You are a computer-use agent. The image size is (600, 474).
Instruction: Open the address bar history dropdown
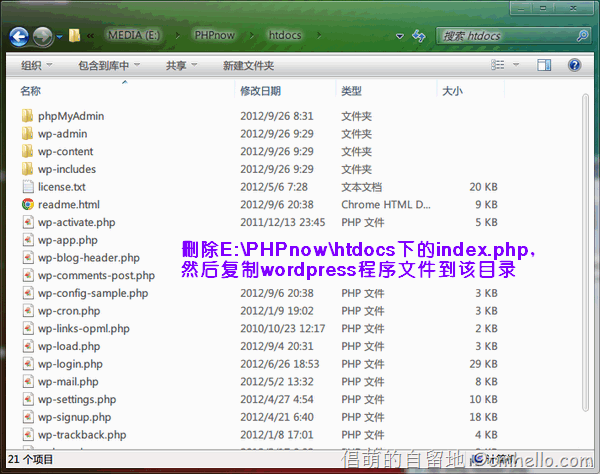400,36
